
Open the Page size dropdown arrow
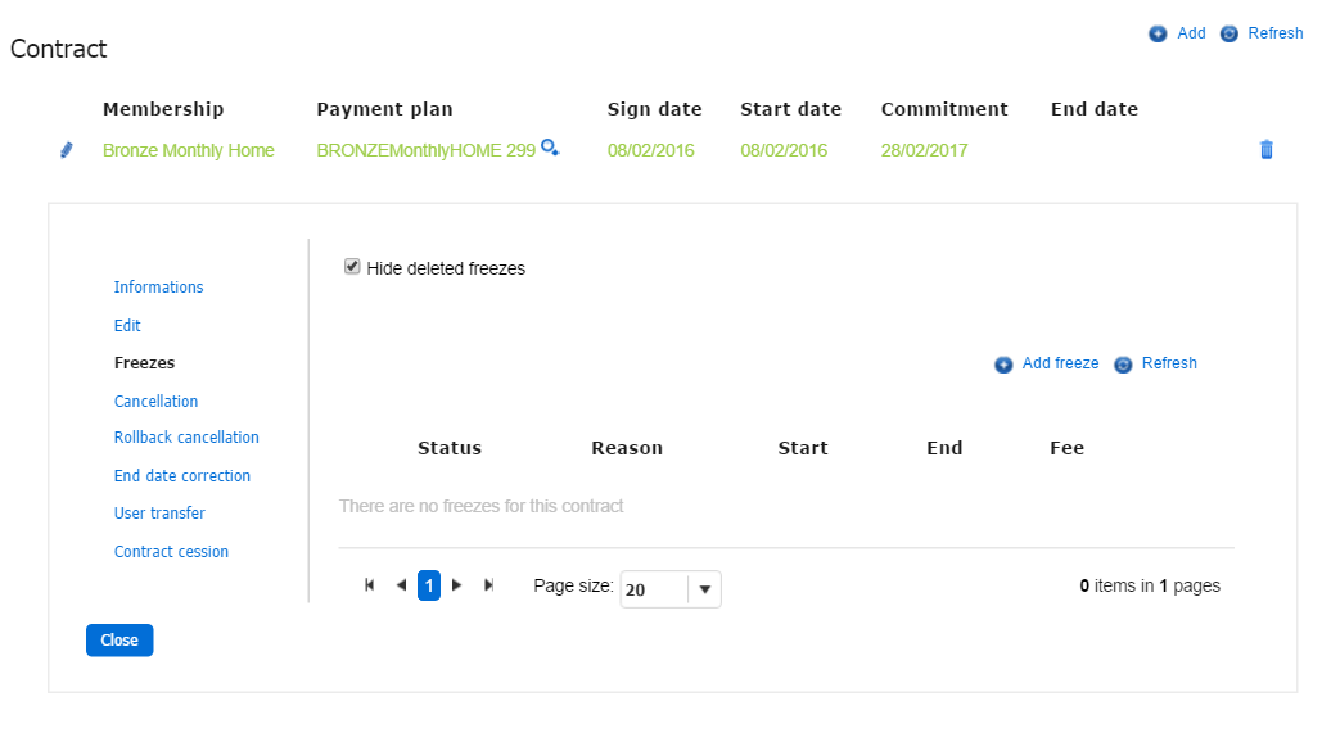click(705, 590)
